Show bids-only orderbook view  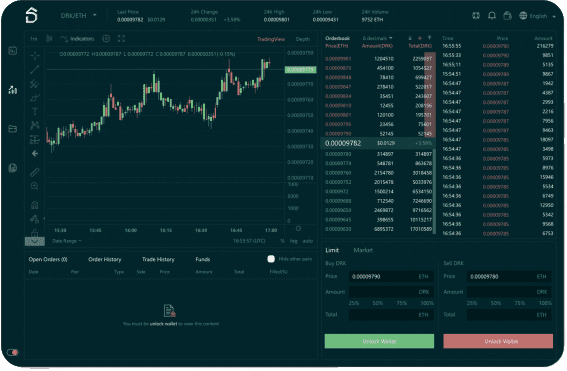(430, 38)
